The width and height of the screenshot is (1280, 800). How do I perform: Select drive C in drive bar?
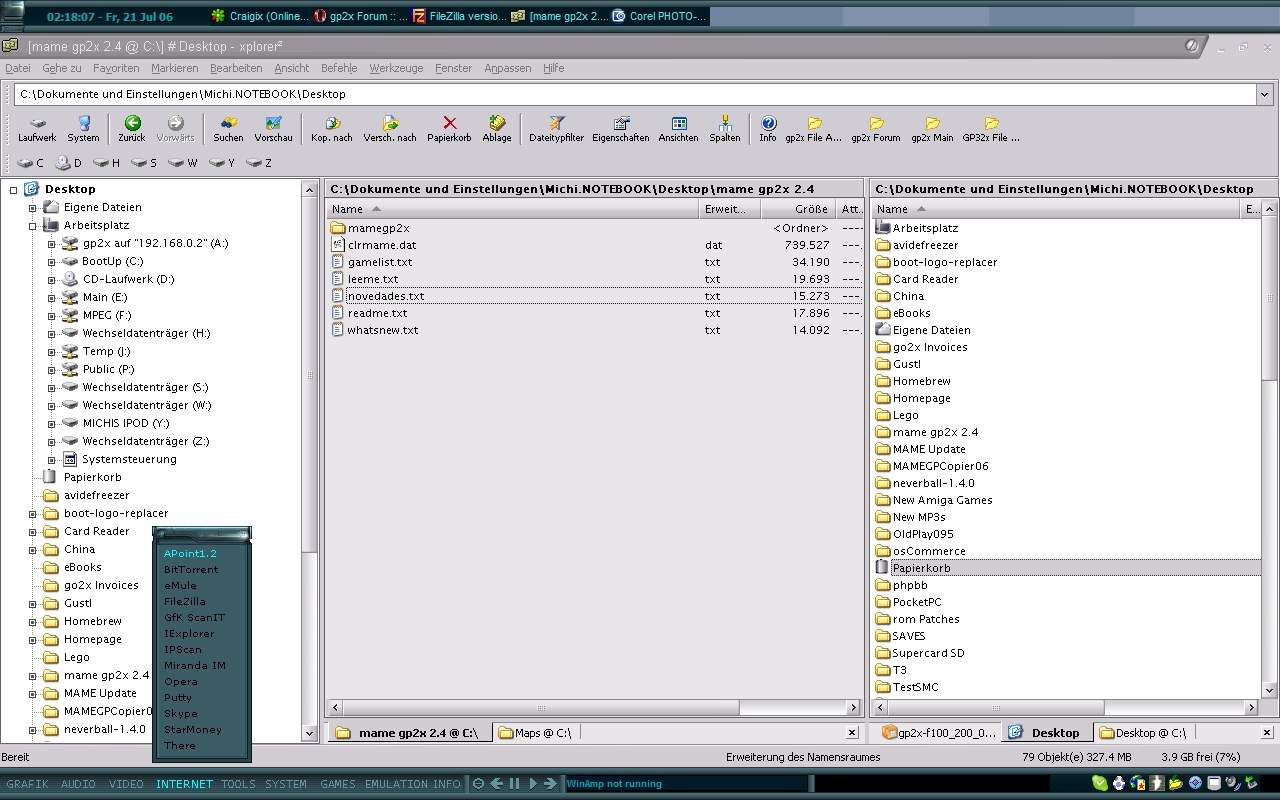(31, 163)
